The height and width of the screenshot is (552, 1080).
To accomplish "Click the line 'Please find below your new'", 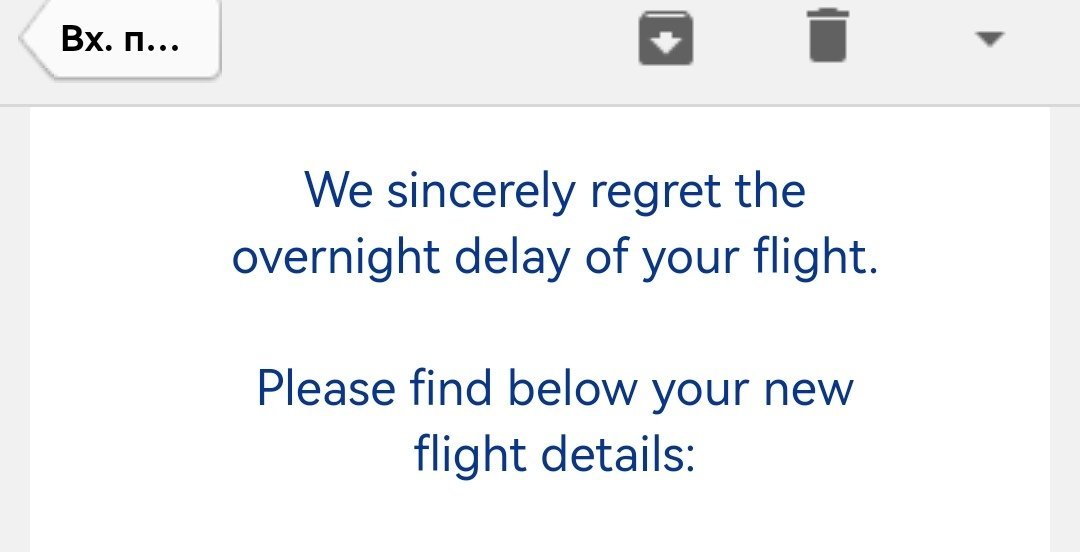I will click(555, 387).
